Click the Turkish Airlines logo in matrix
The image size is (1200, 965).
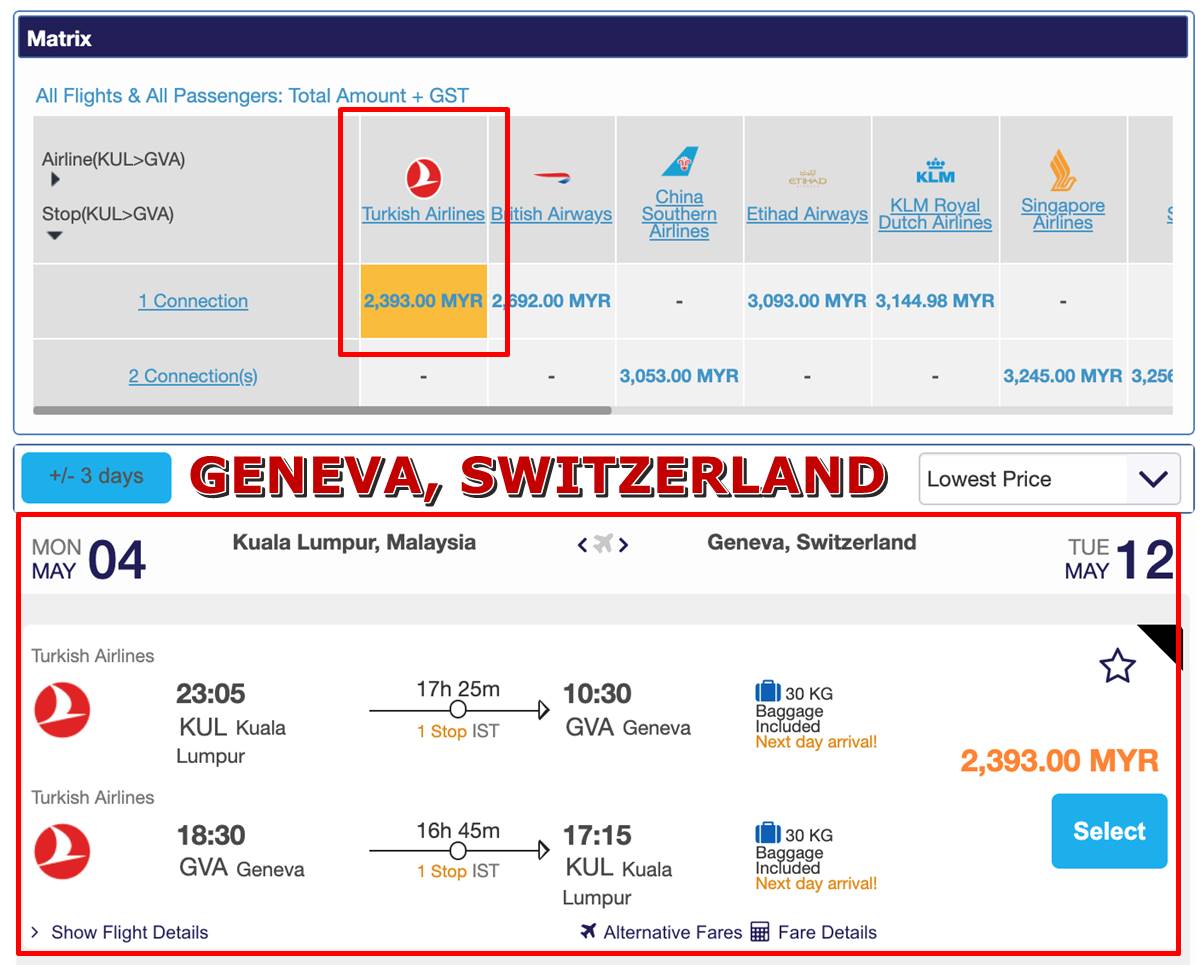424,179
